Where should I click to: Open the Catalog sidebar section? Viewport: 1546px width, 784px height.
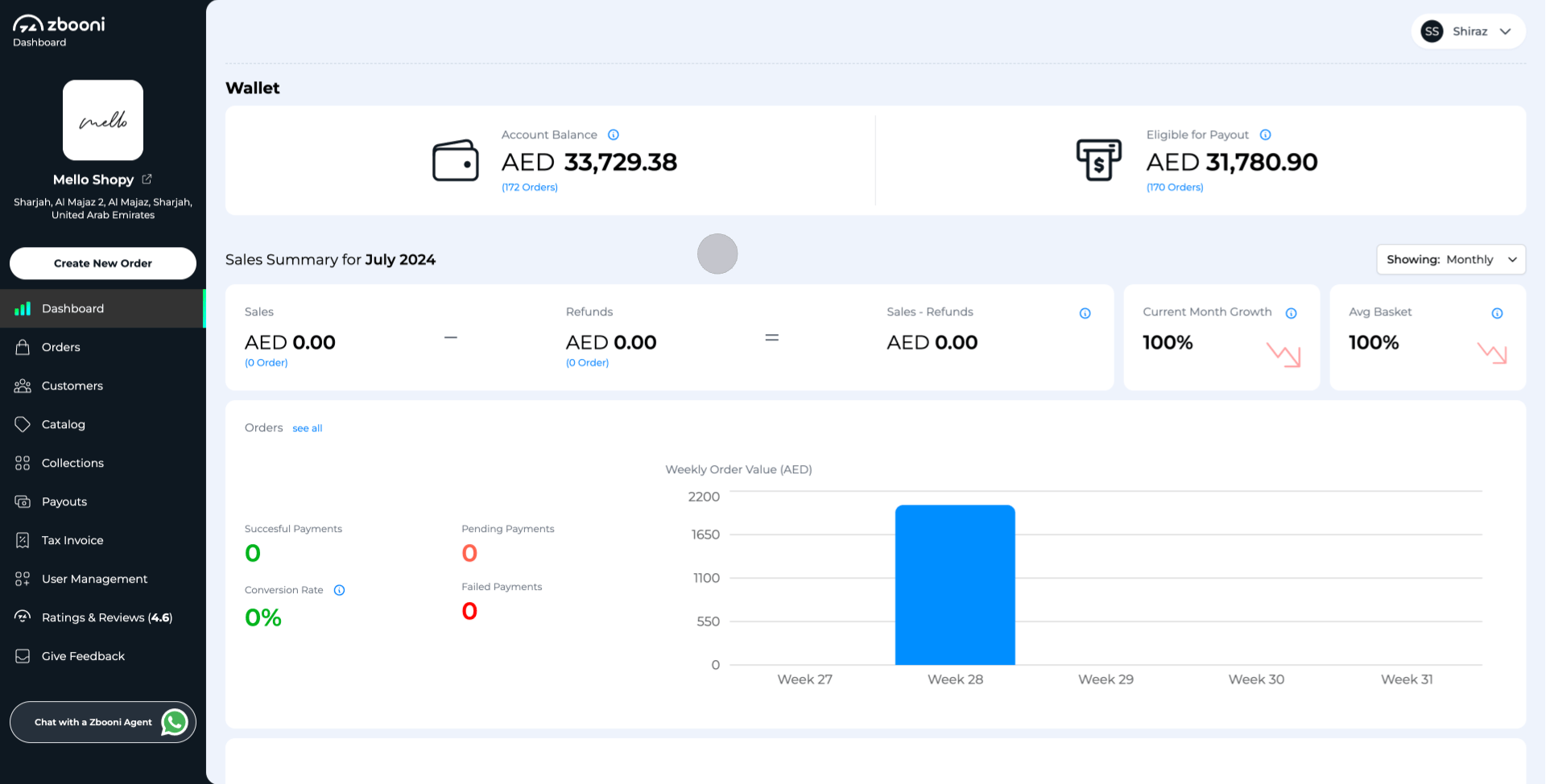64,424
